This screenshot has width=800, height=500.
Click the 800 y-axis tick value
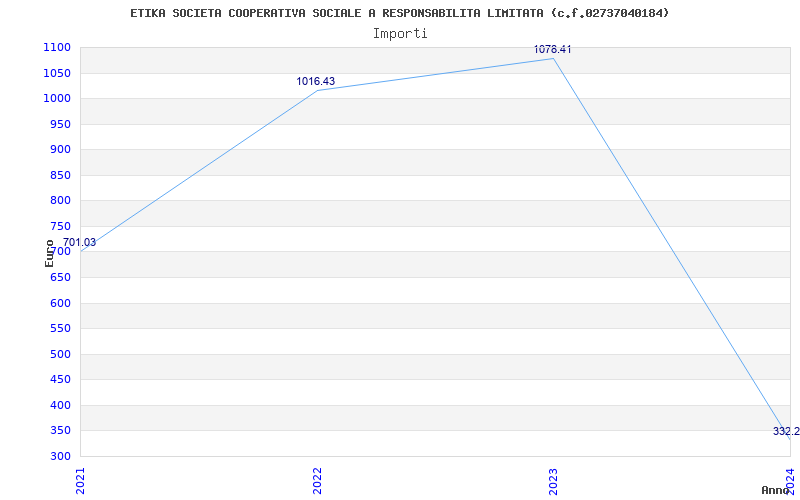click(x=63, y=201)
